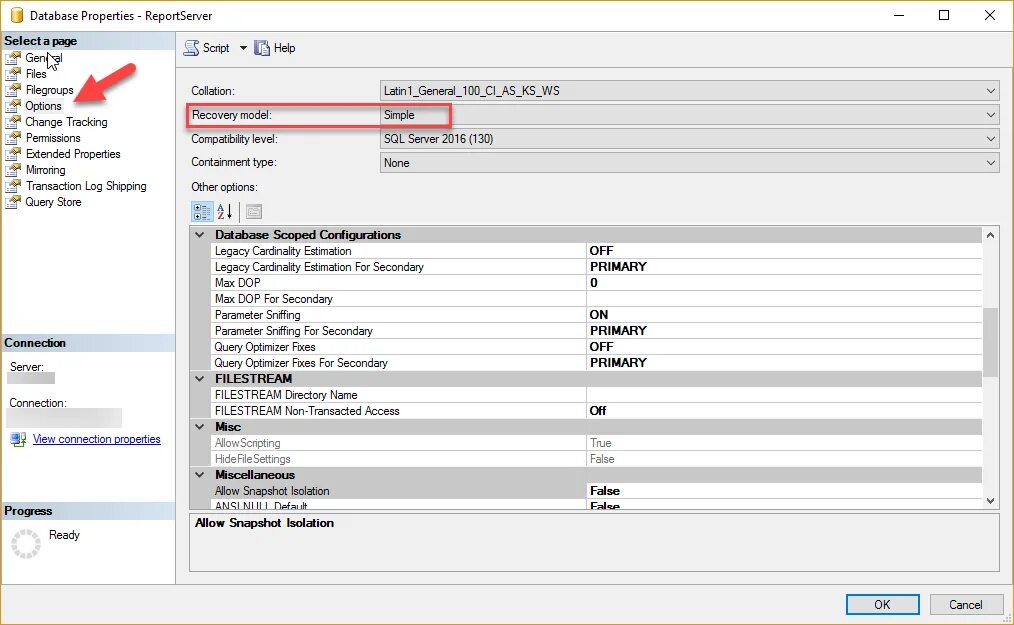Select Allow Snapshot Isolation False value

pos(784,491)
